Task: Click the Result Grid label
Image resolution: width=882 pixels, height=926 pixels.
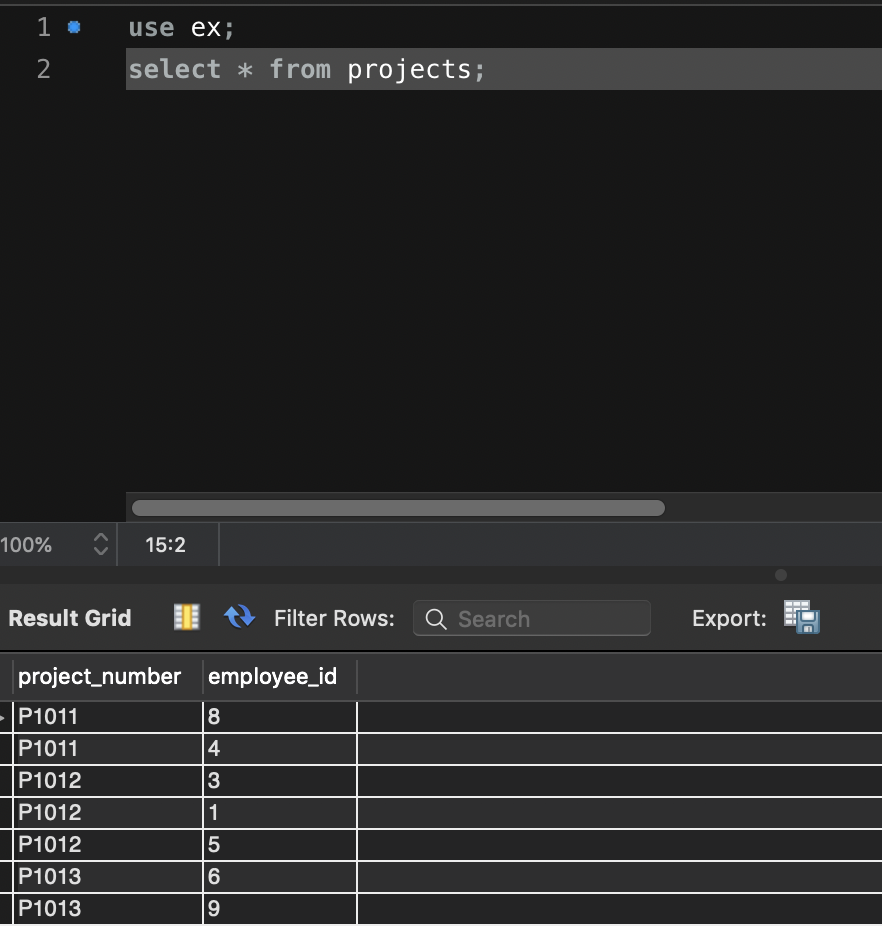Action: click(x=70, y=618)
